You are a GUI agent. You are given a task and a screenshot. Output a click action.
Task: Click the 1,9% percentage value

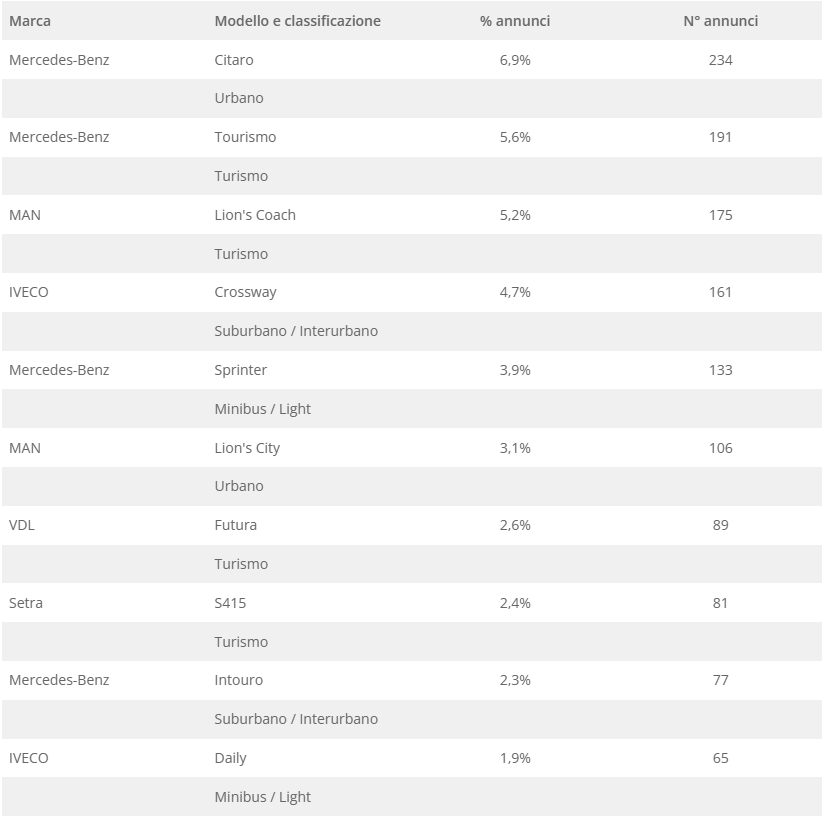[515, 758]
